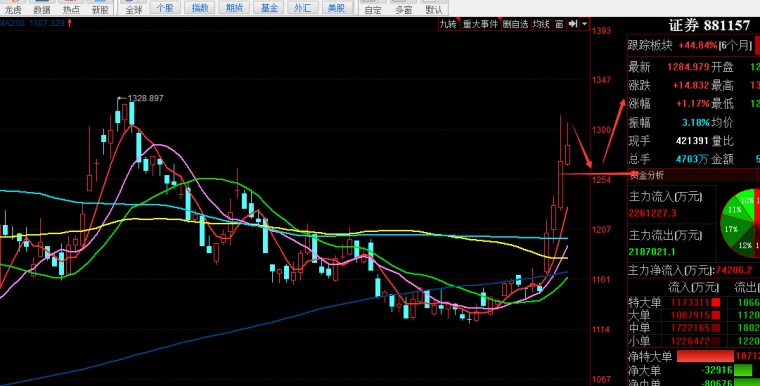Toggle the 九转 indicator

click(x=448, y=24)
